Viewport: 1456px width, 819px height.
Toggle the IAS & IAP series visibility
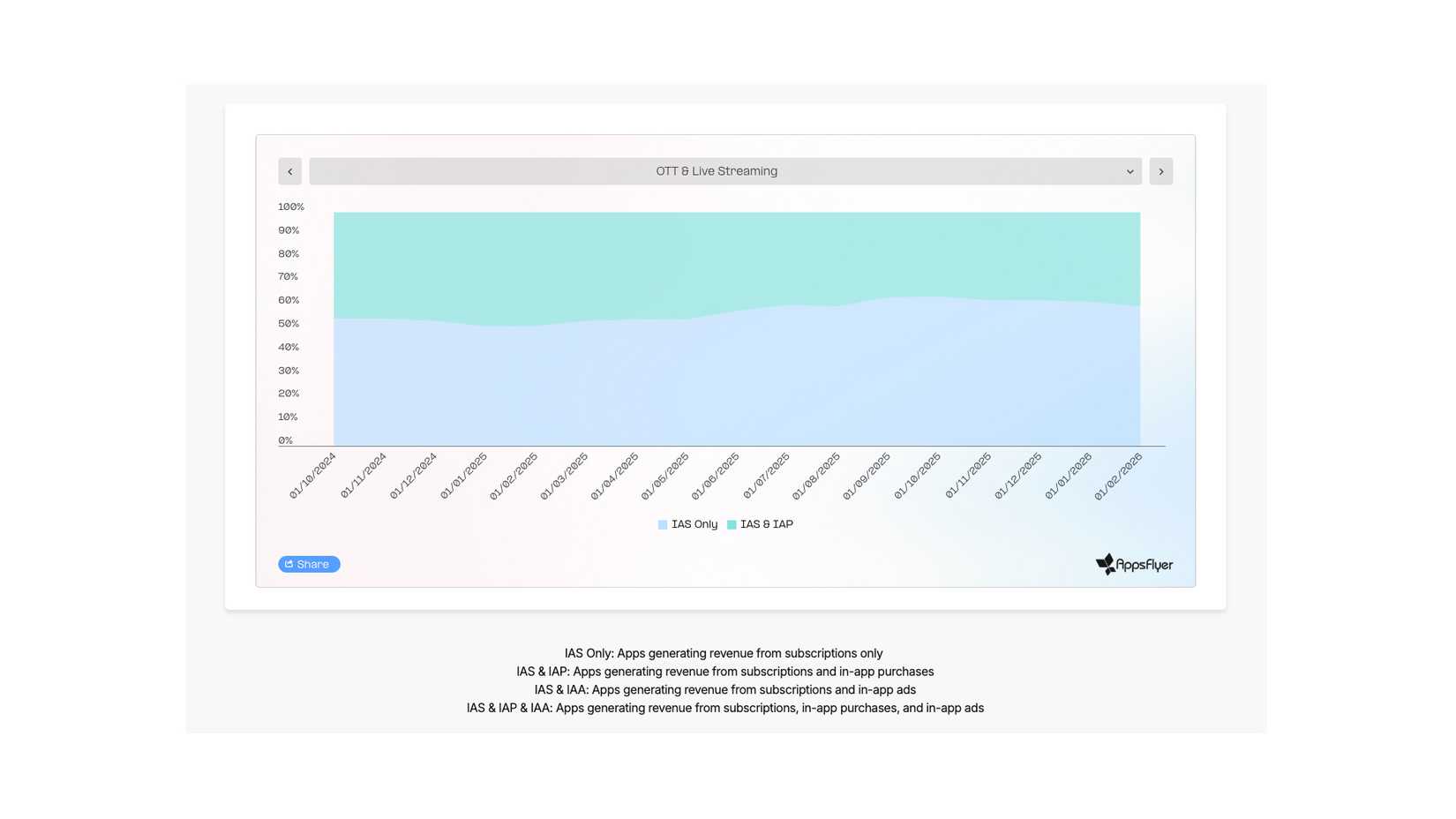(760, 524)
